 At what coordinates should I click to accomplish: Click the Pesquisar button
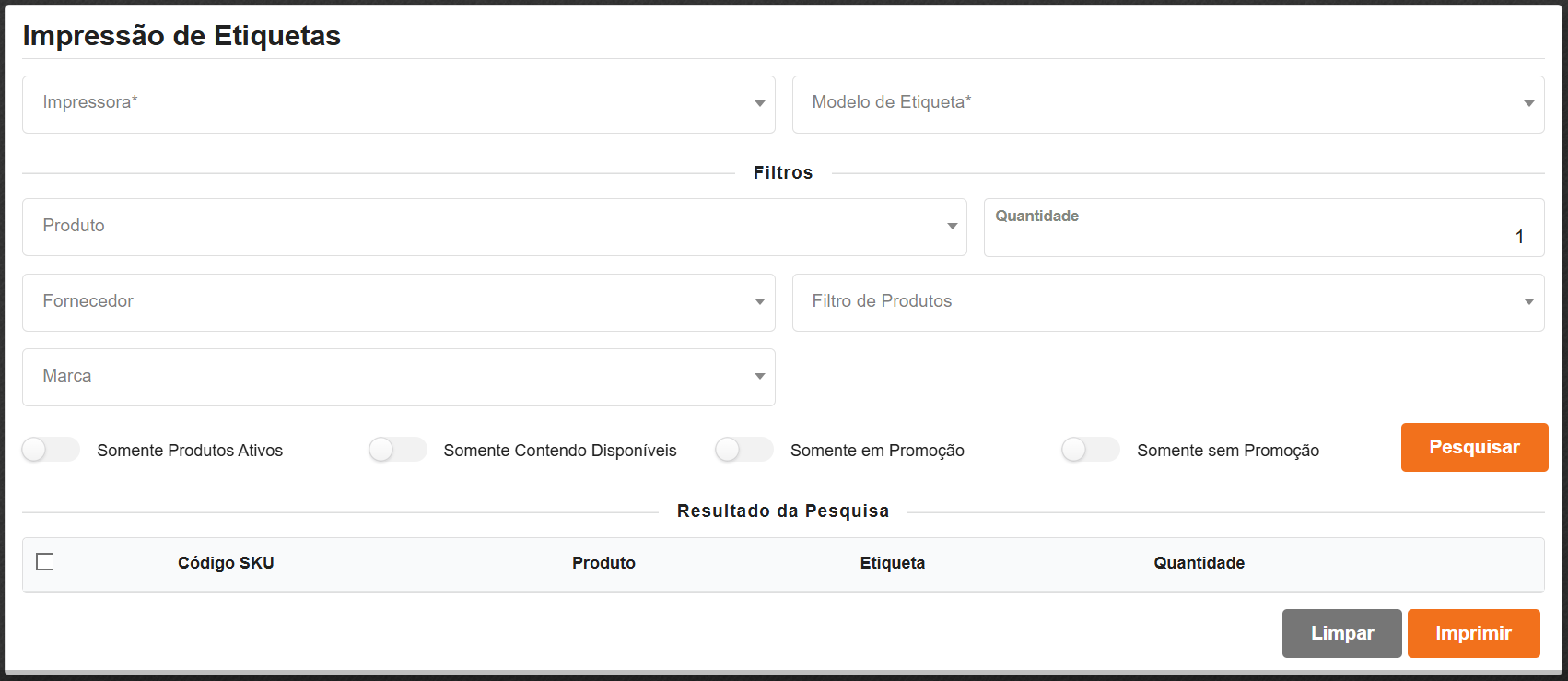(x=1474, y=447)
